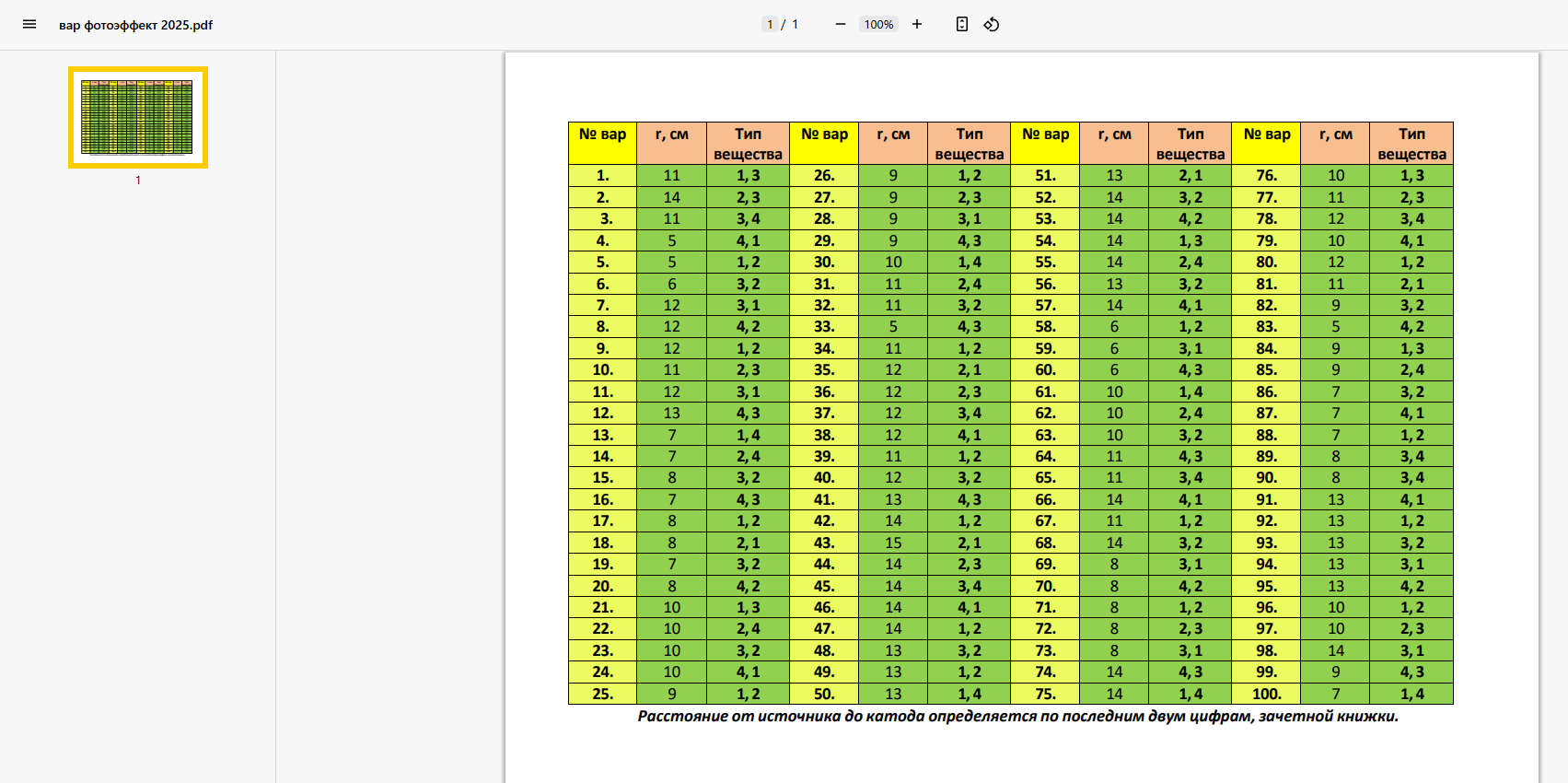This screenshot has height=783, width=1568.
Task: Click the total page count in toolbar
Action: point(795,25)
